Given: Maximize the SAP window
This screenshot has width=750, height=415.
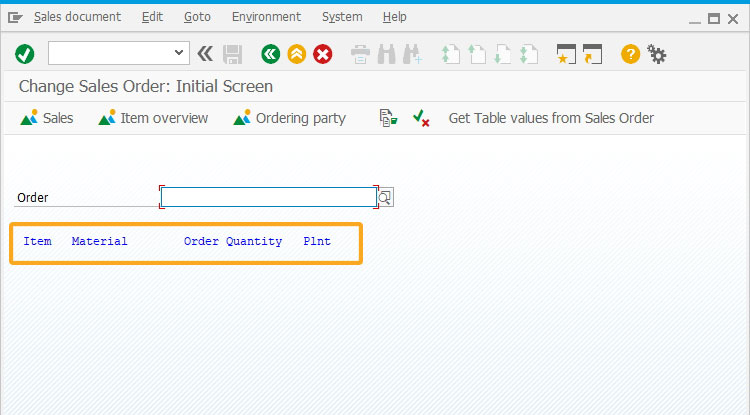Looking at the screenshot, I should coord(714,19).
